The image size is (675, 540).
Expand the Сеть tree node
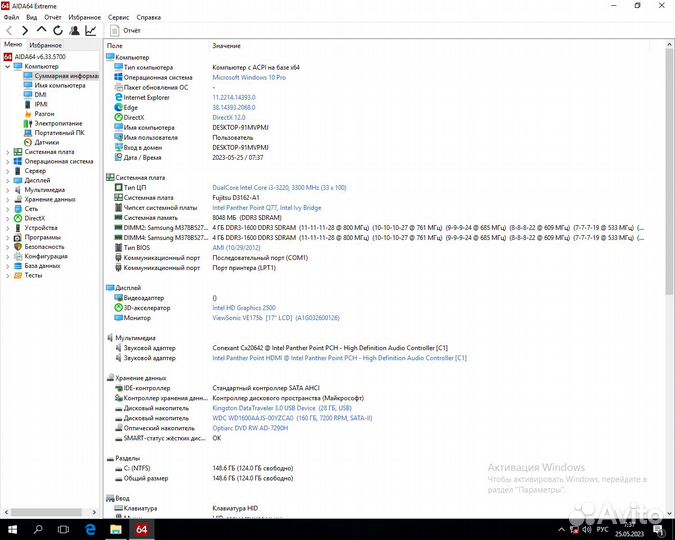[x=7, y=209]
